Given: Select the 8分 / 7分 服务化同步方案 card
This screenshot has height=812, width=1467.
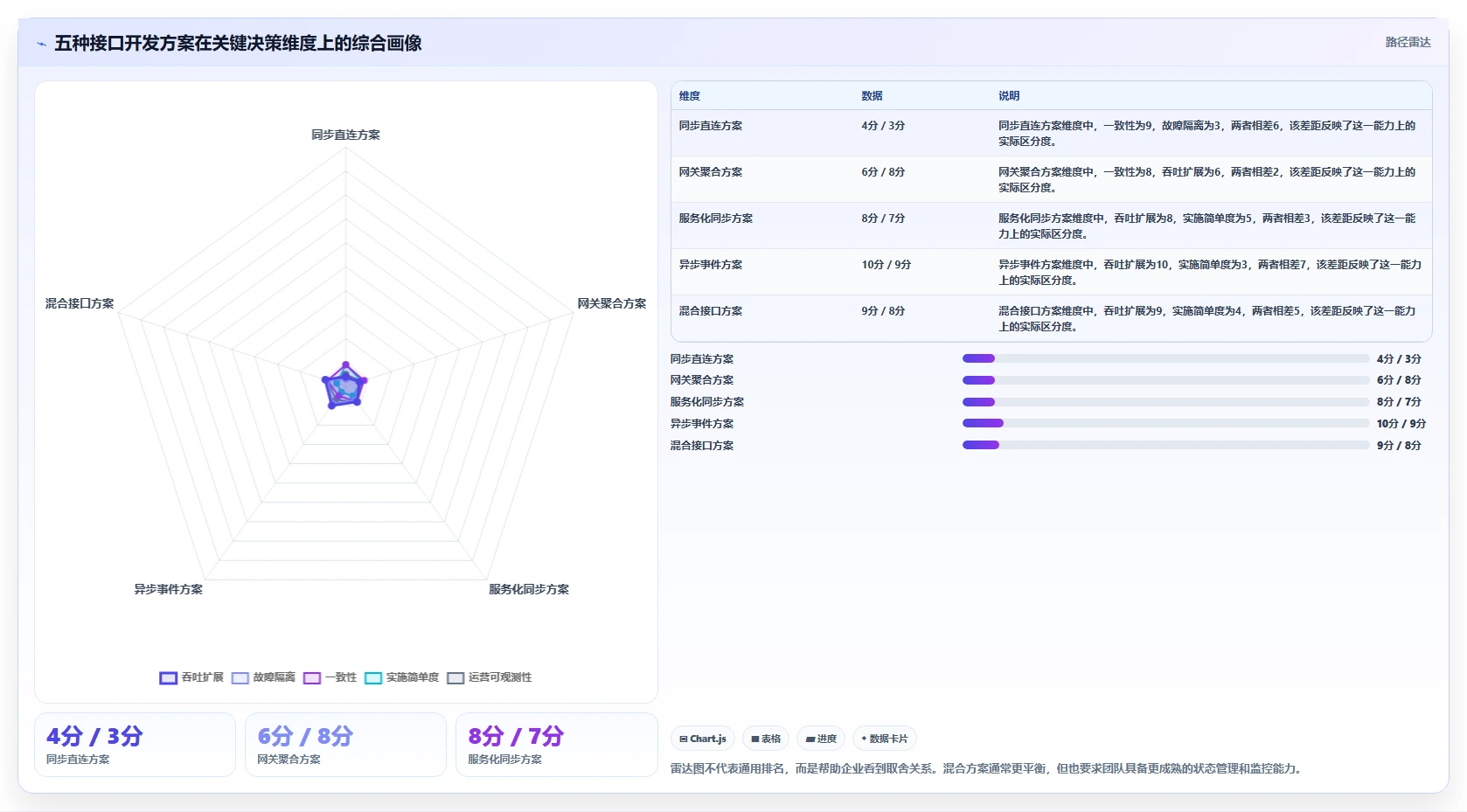Looking at the screenshot, I should [556, 745].
